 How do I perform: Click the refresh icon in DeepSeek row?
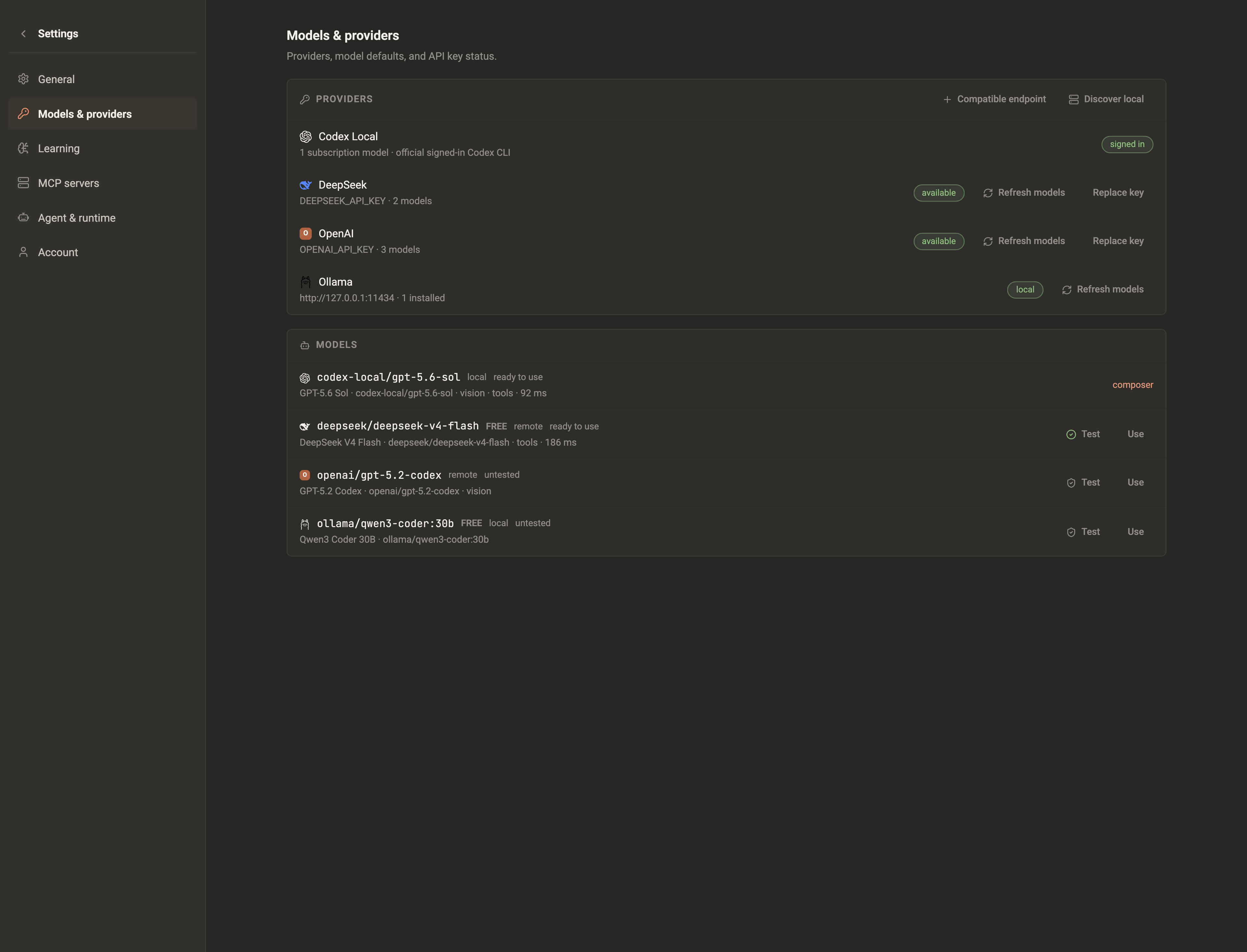click(x=988, y=193)
